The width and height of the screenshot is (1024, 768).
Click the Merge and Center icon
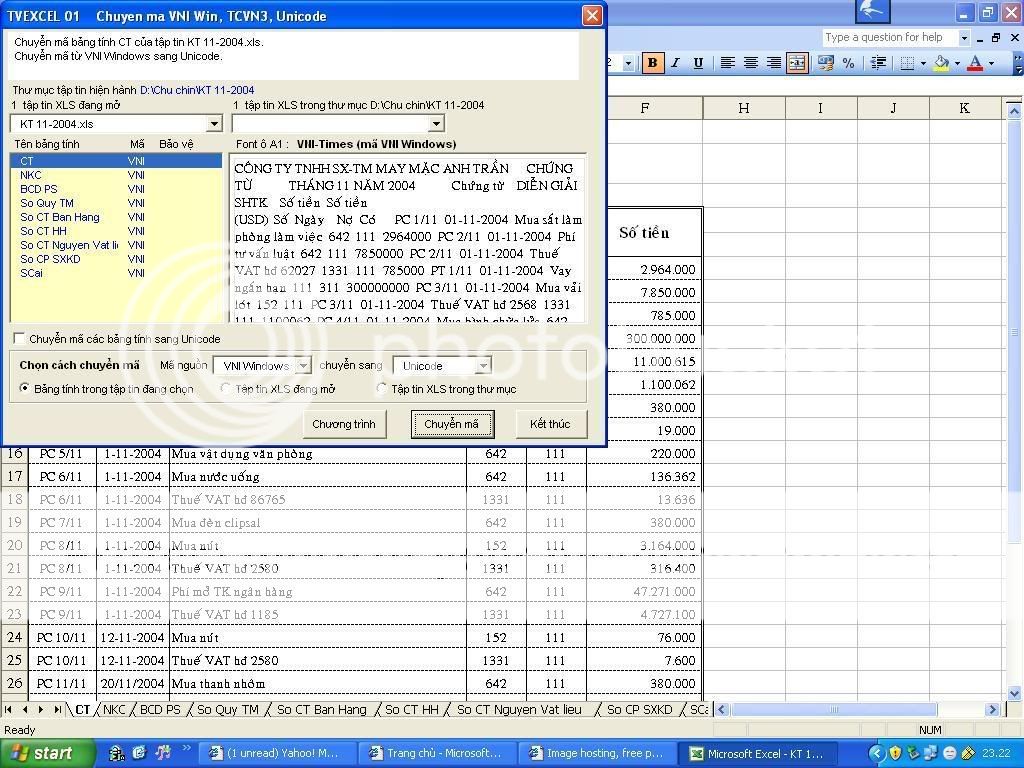click(797, 63)
